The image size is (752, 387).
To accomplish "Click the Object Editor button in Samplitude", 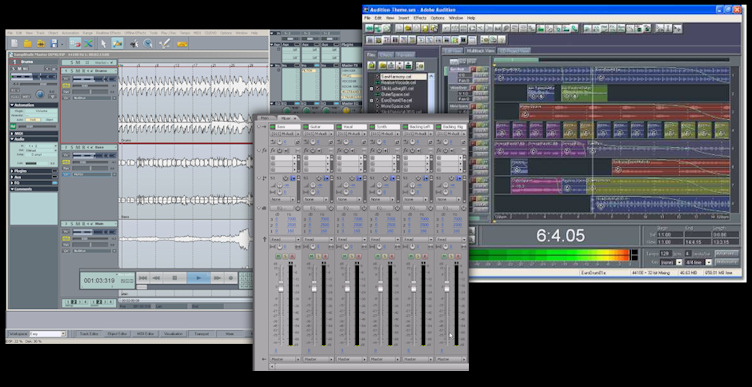I will pos(118,333).
